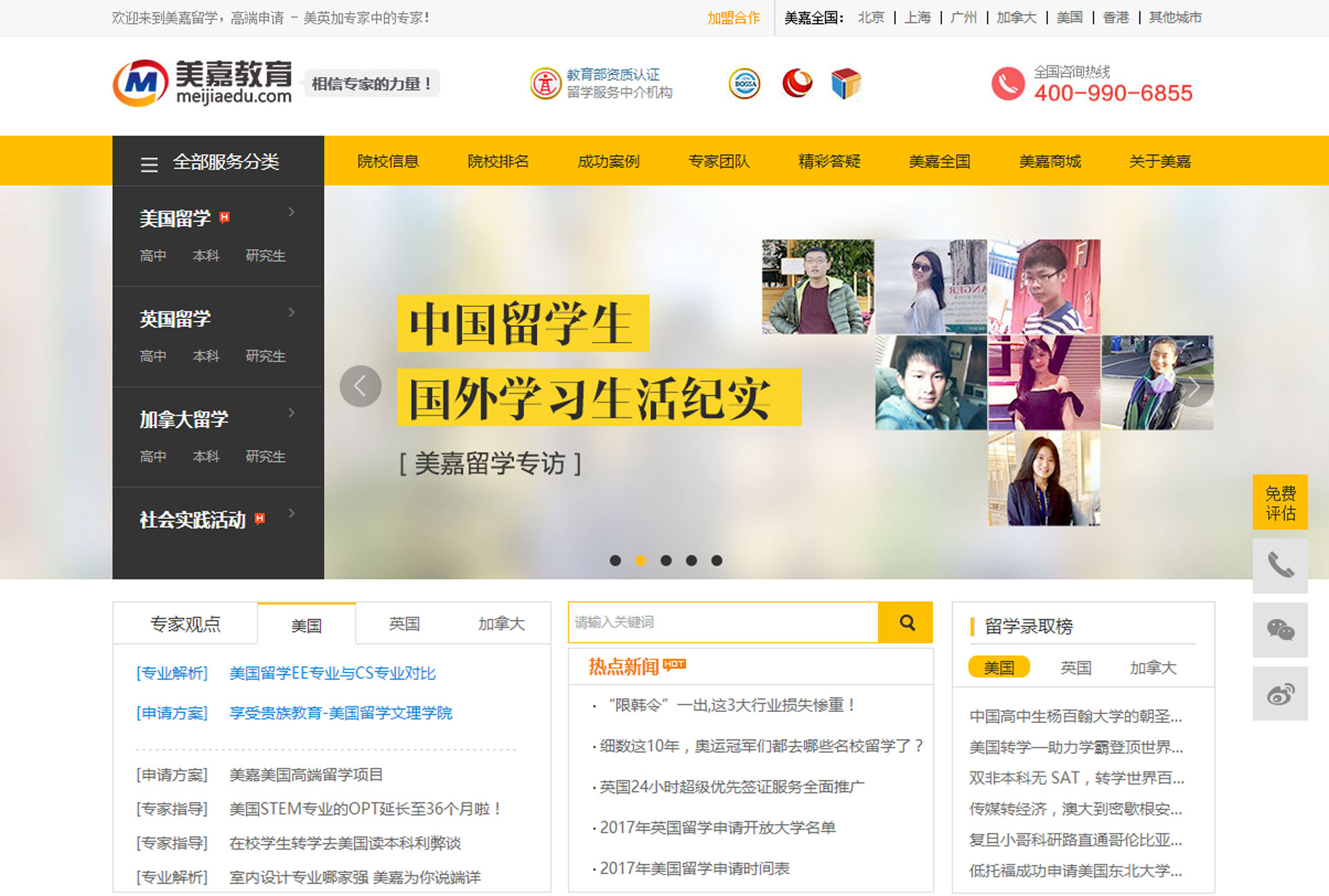Click the phone icon next to 400-990-6855
The width and height of the screenshot is (1329, 896).
click(x=1008, y=84)
